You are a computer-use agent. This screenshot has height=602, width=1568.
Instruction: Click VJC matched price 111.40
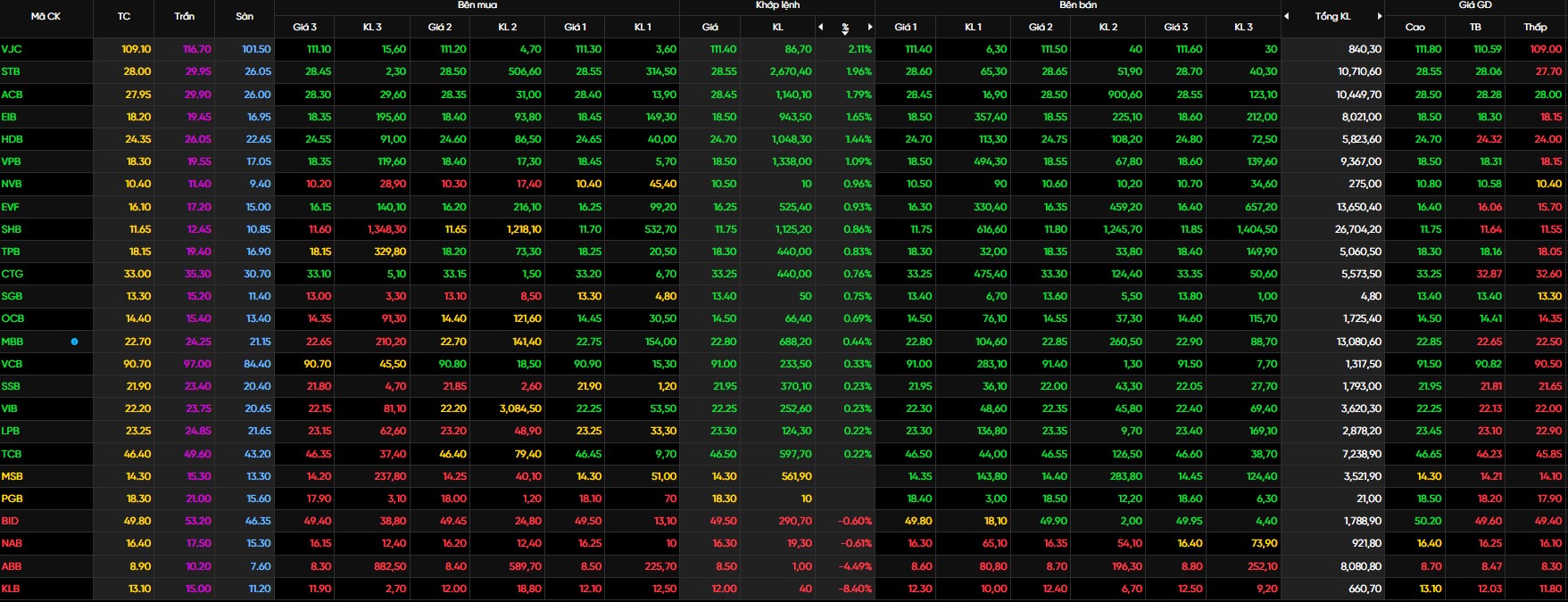[x=724, y=49]
